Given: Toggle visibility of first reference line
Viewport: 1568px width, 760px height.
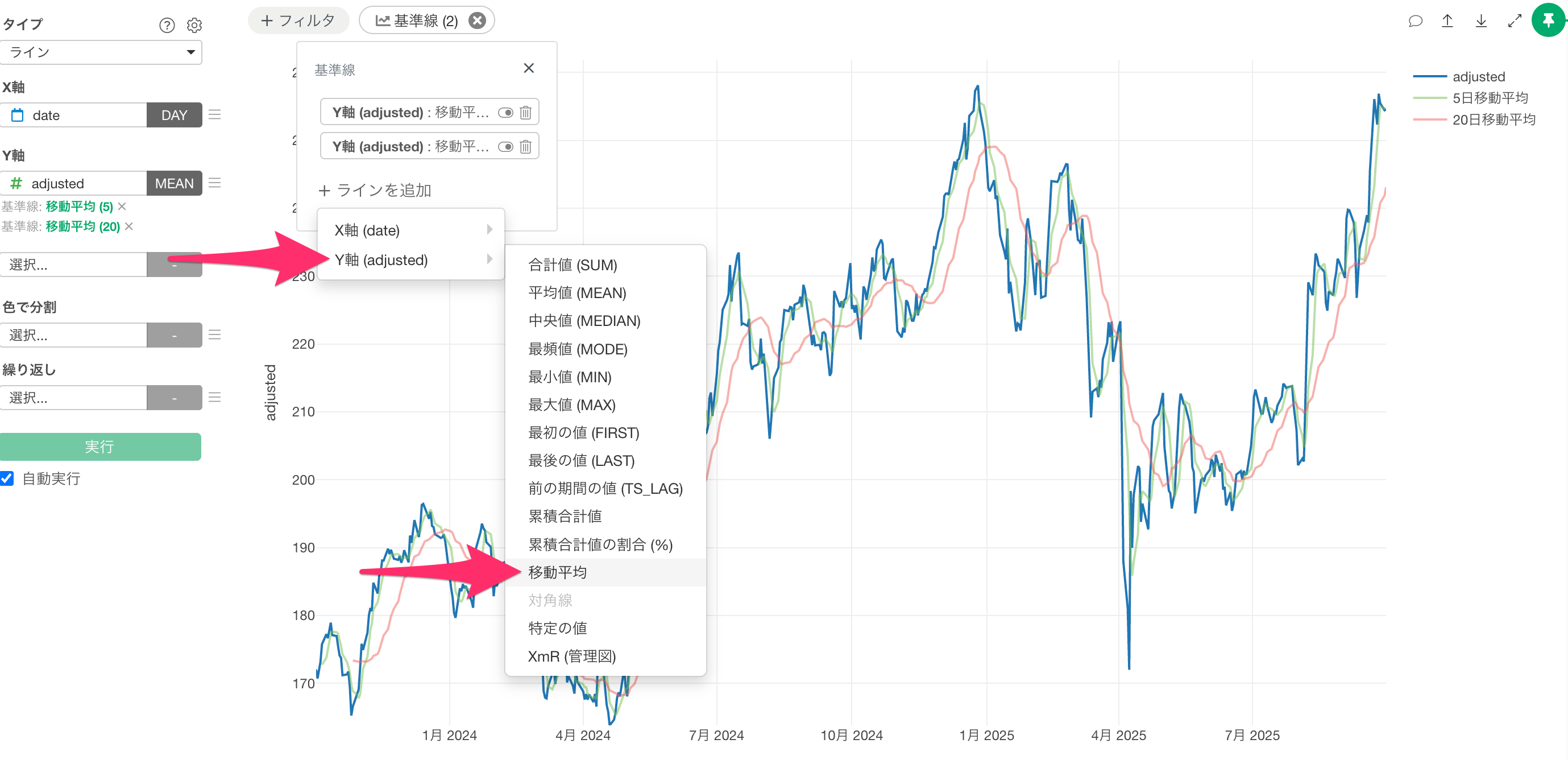Looking at the screenshot, I should [505, 113].
